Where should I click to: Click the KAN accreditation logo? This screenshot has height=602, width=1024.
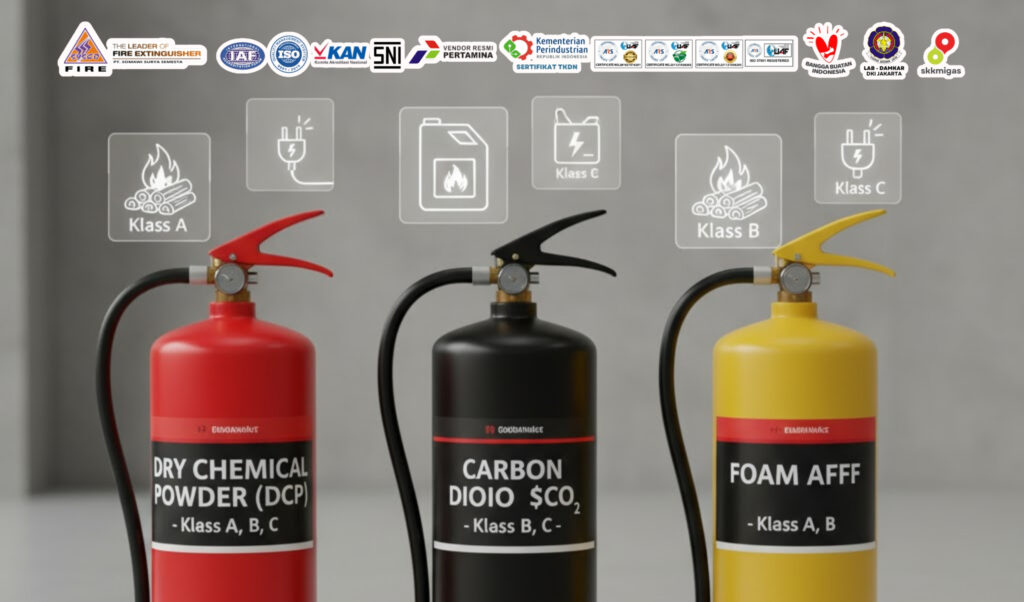[x=339, y=53]
